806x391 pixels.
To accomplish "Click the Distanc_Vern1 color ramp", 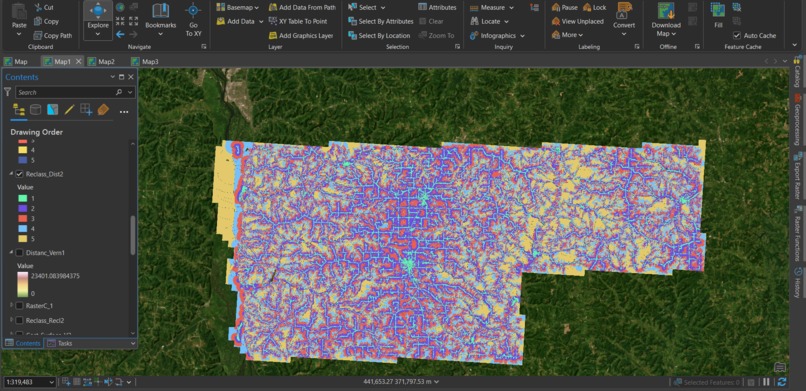I will point(22,285).
